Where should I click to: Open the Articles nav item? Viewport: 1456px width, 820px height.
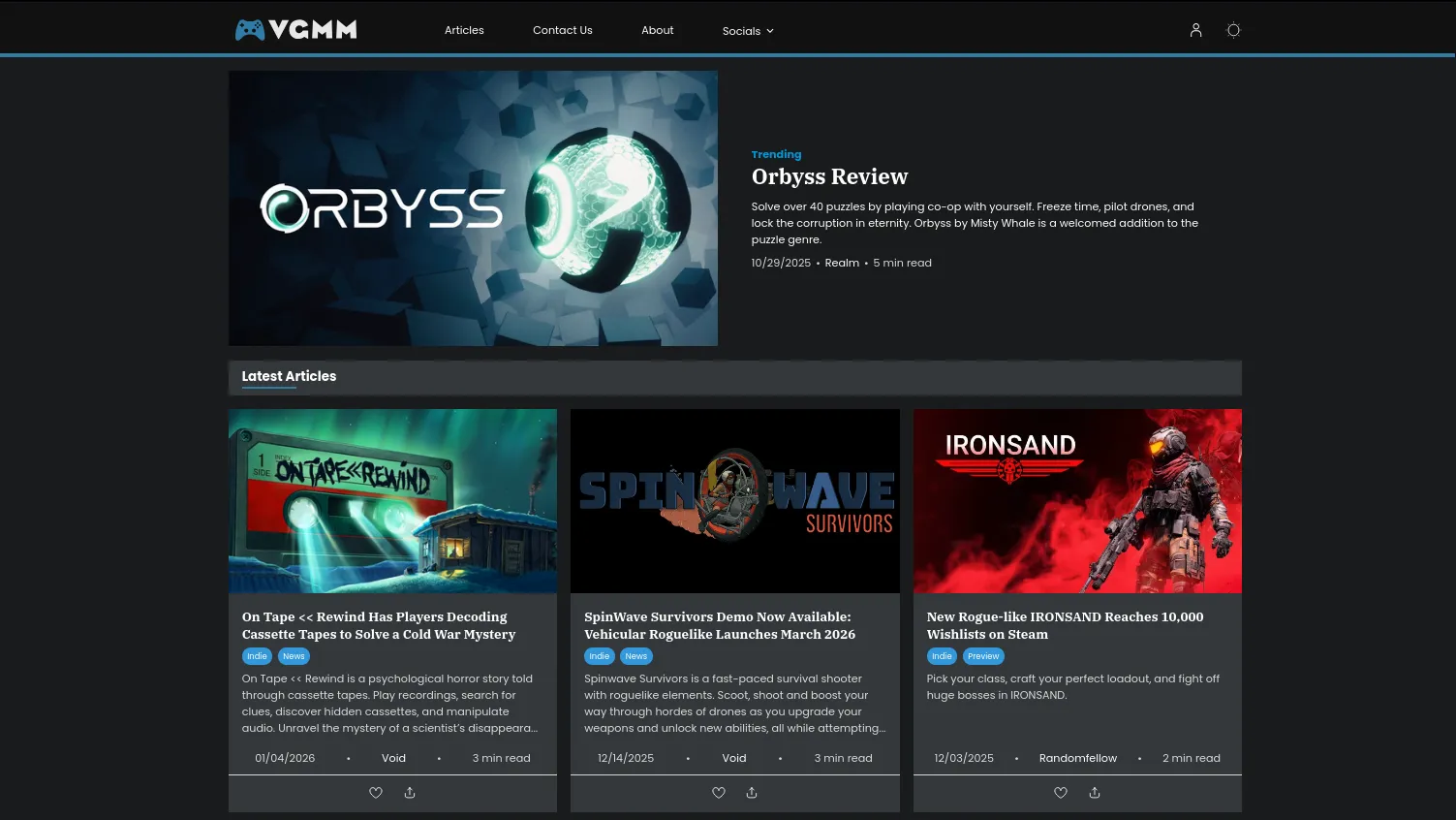[x=464, y=30]
